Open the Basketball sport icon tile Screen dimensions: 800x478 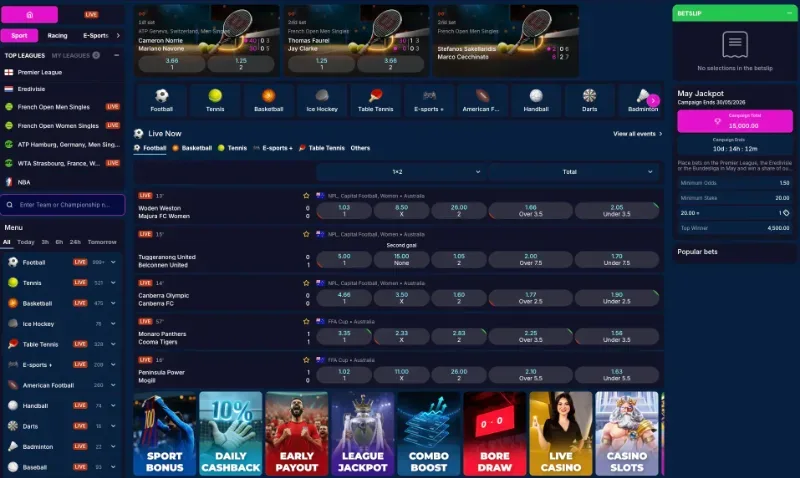268,100
